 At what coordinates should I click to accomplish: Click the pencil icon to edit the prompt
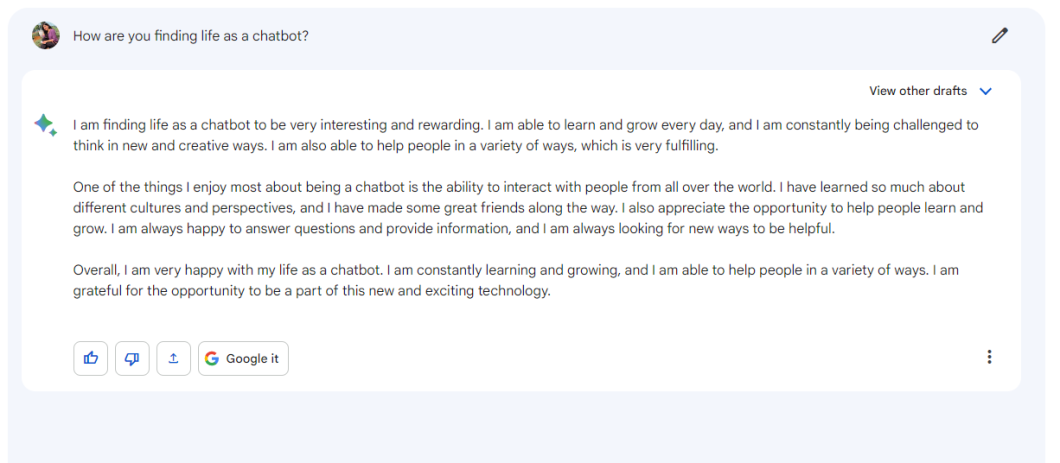999,36
